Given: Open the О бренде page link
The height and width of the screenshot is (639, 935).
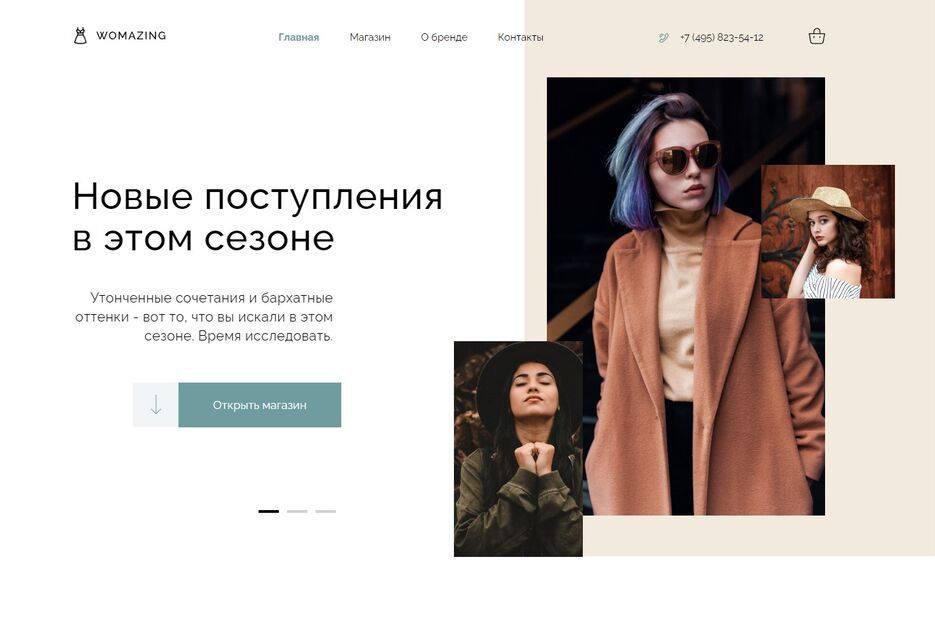Looking at the screenshot, I should coord(444,37).
